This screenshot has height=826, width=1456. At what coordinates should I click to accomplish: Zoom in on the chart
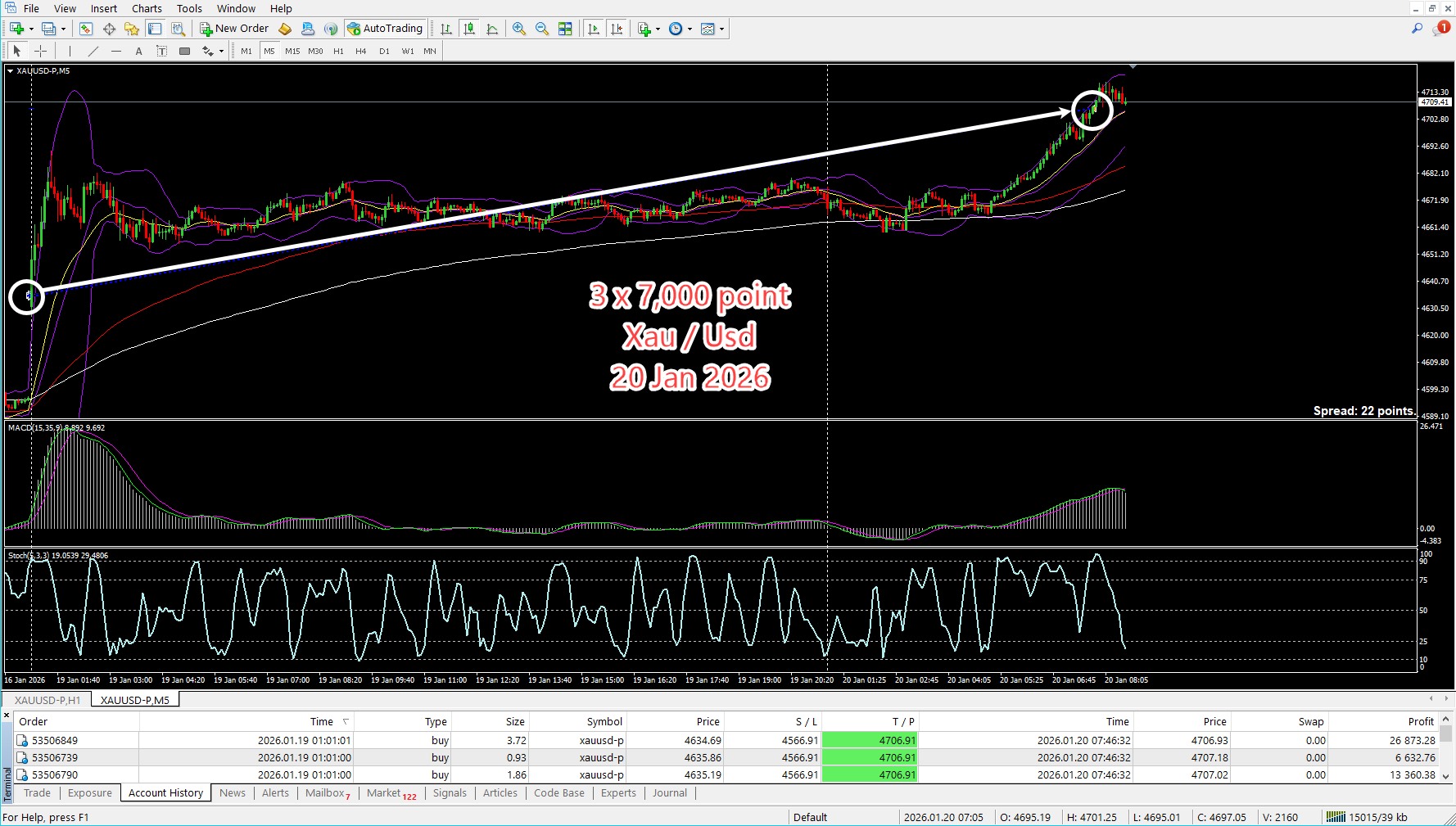point(519,29)
